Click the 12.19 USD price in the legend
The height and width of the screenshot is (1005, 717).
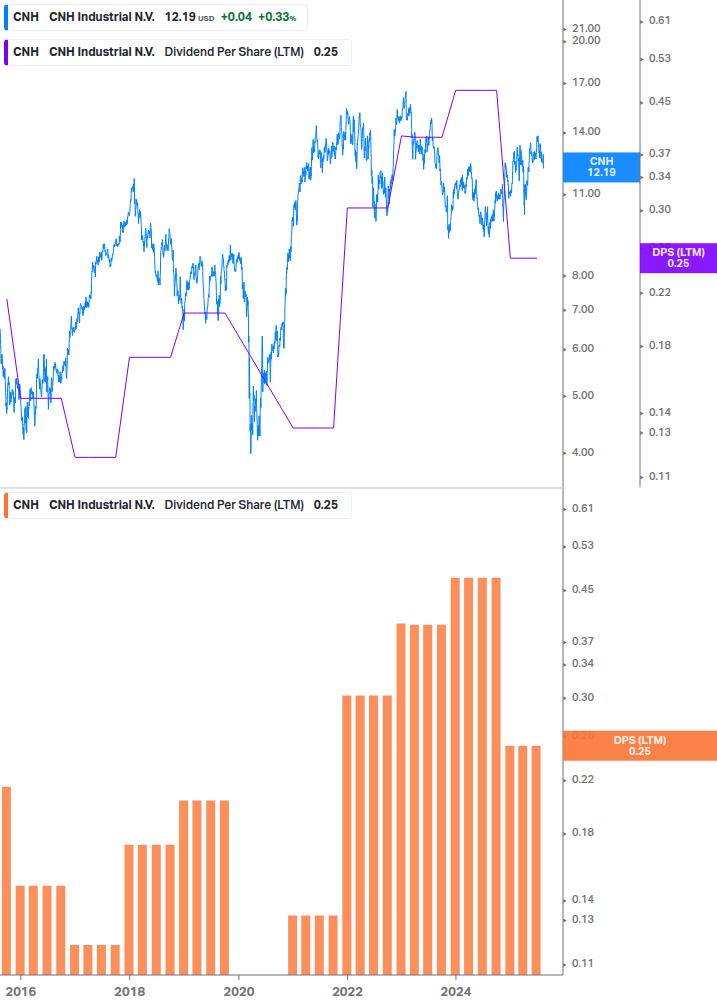click(x=189, y=17)
